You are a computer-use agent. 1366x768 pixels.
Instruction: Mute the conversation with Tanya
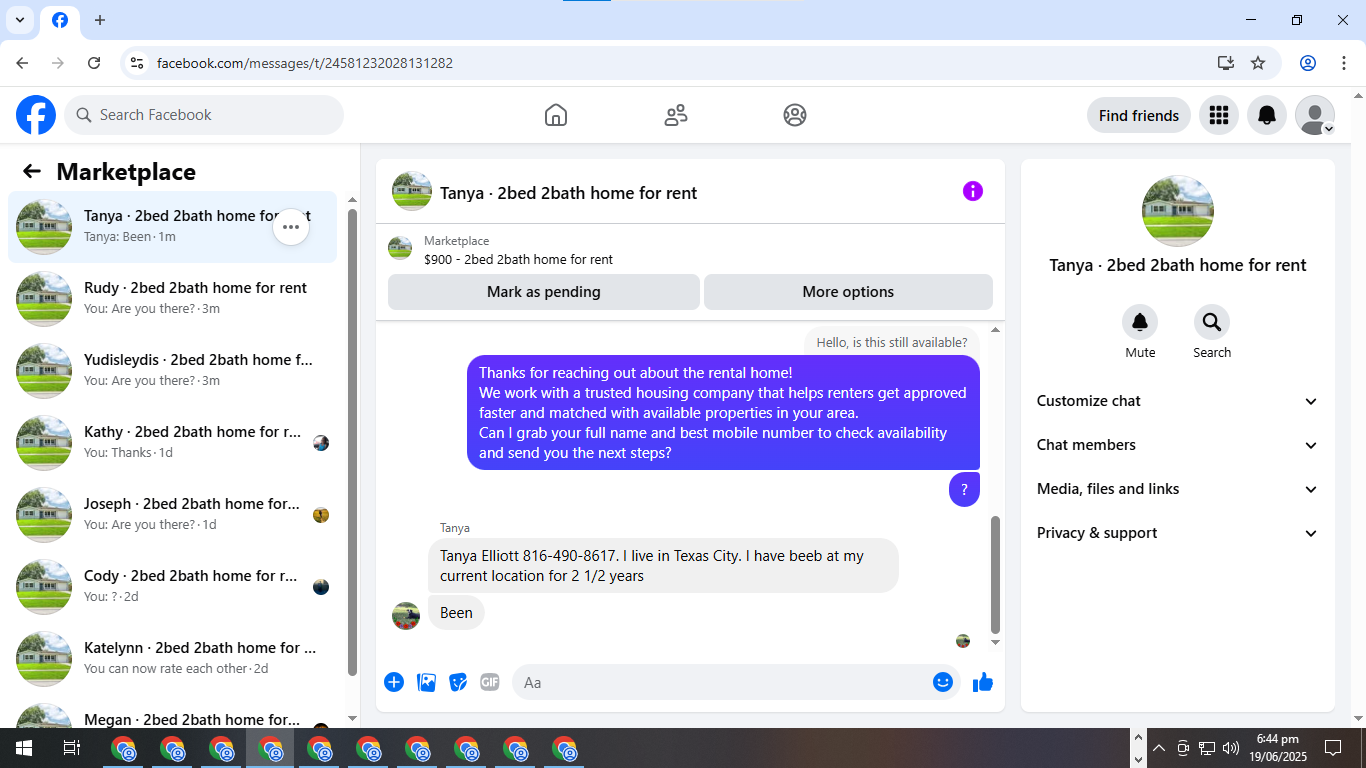(1140, 322)
